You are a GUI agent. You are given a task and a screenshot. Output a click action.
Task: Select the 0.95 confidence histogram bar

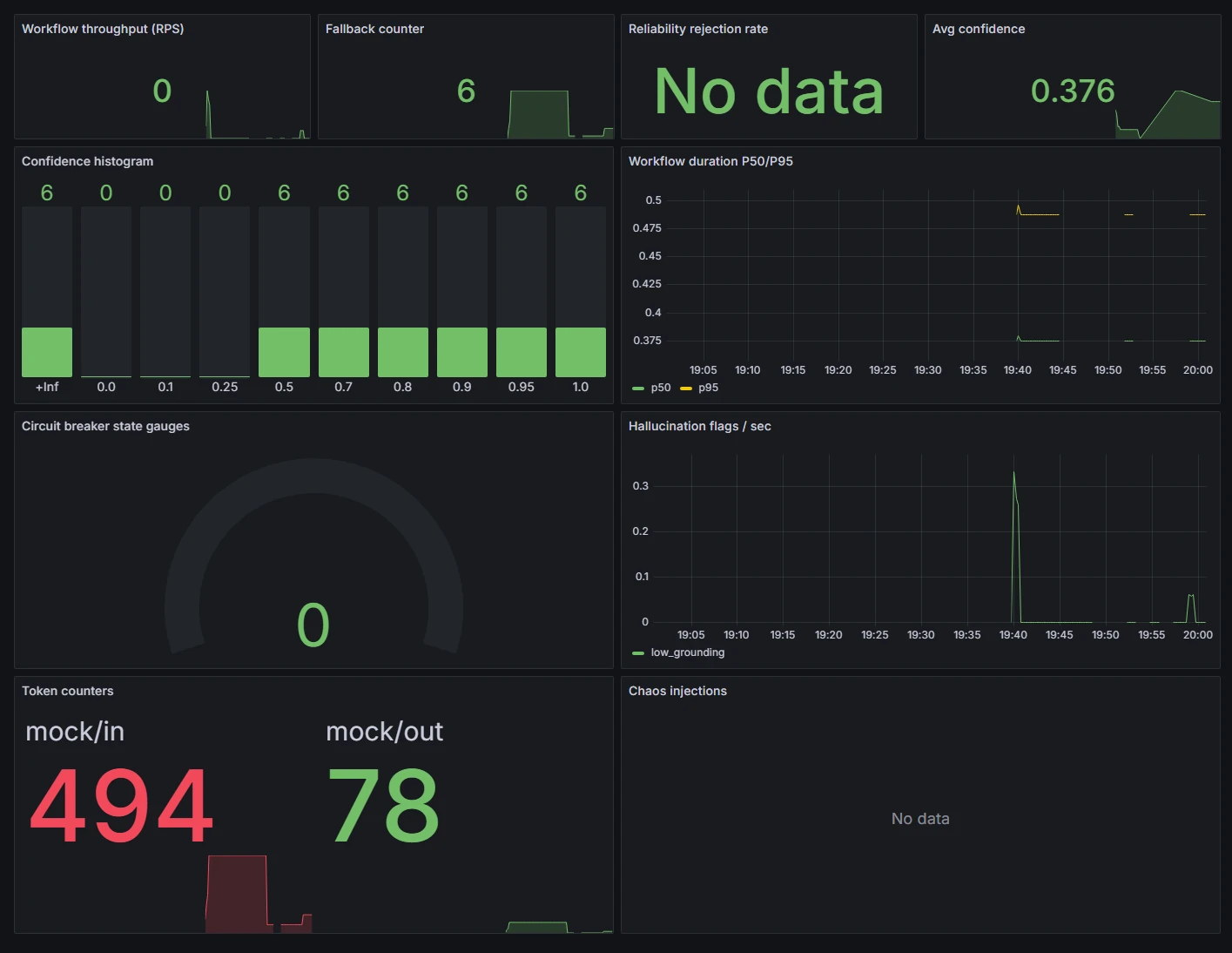pos(522,352)
